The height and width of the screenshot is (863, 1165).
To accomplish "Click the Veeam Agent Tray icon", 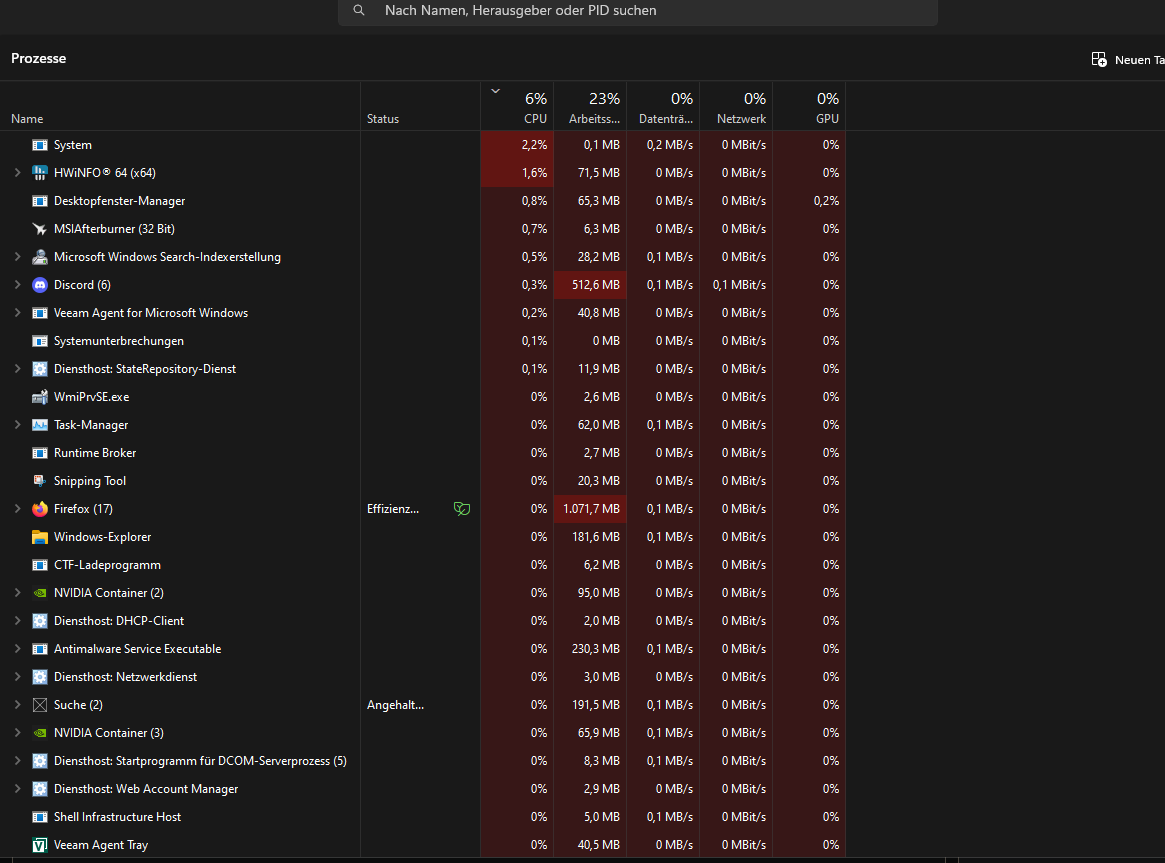I will [x=40, y=845].
